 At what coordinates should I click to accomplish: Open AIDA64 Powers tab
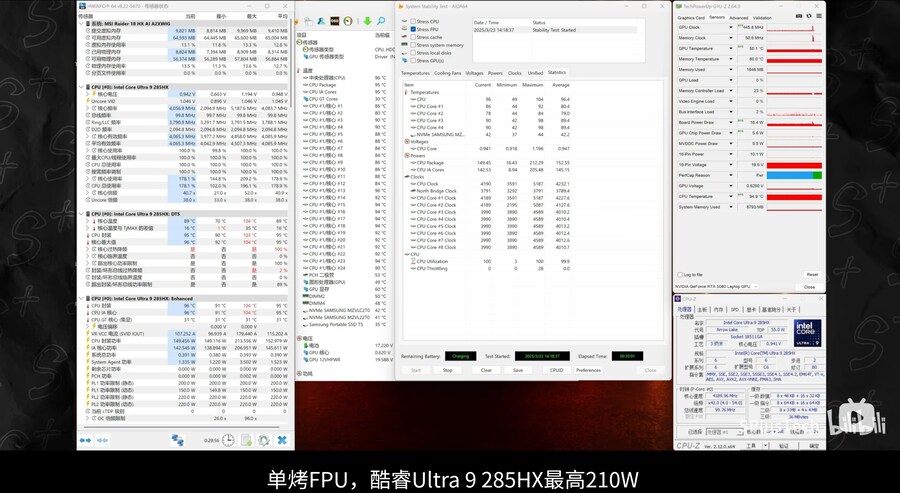click(x=495, y=73)
